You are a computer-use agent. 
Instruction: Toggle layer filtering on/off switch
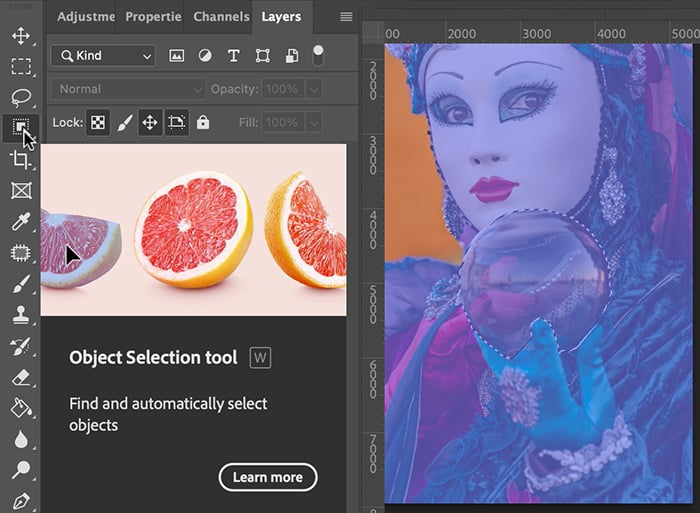coord(318,55)
